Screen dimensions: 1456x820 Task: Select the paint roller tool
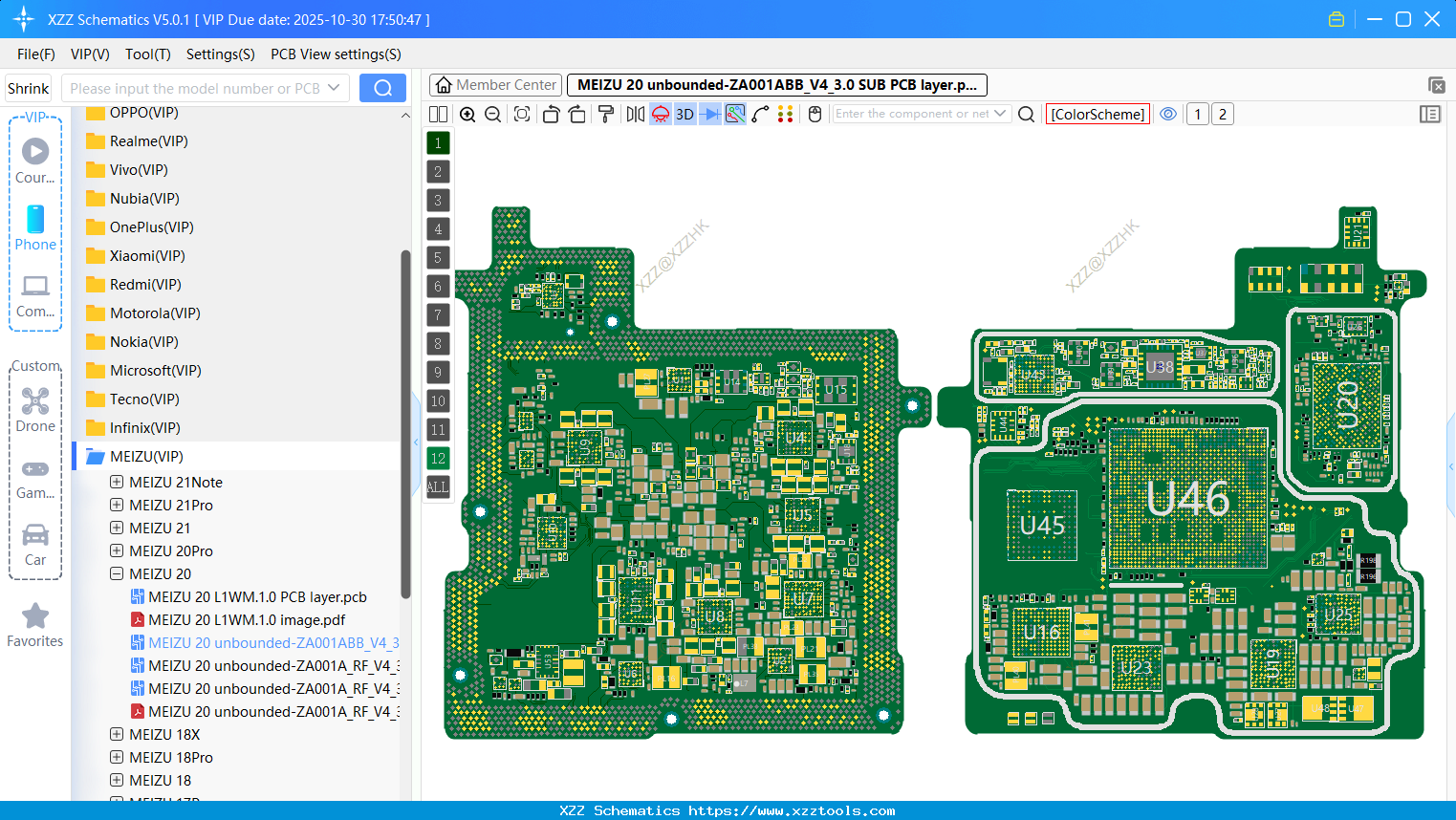(606, 114)
